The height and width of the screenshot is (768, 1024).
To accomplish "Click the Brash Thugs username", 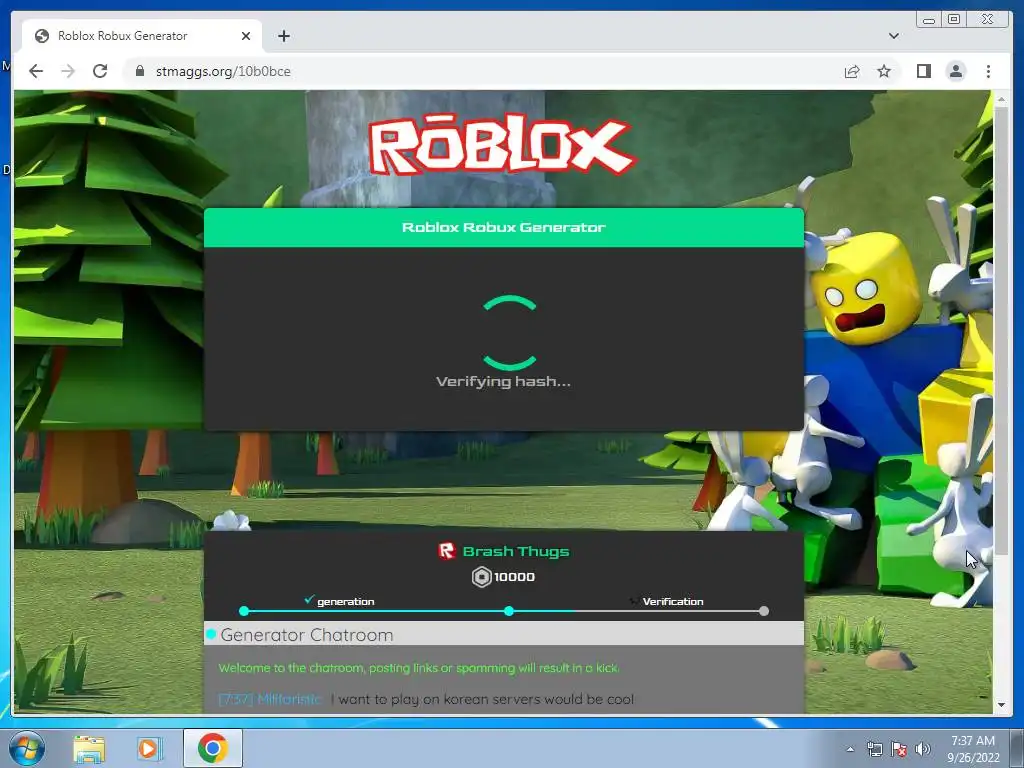I will click(x=516, y=552).
